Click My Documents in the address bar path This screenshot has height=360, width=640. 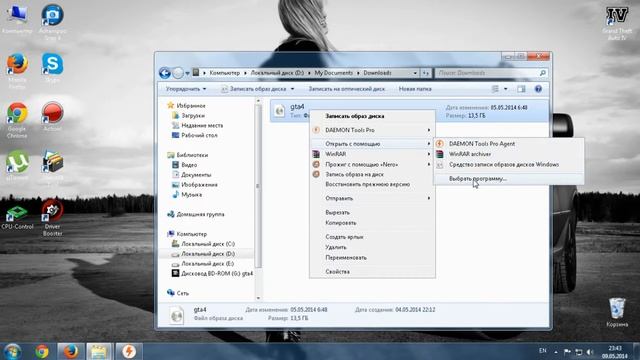tap(333, 73)
